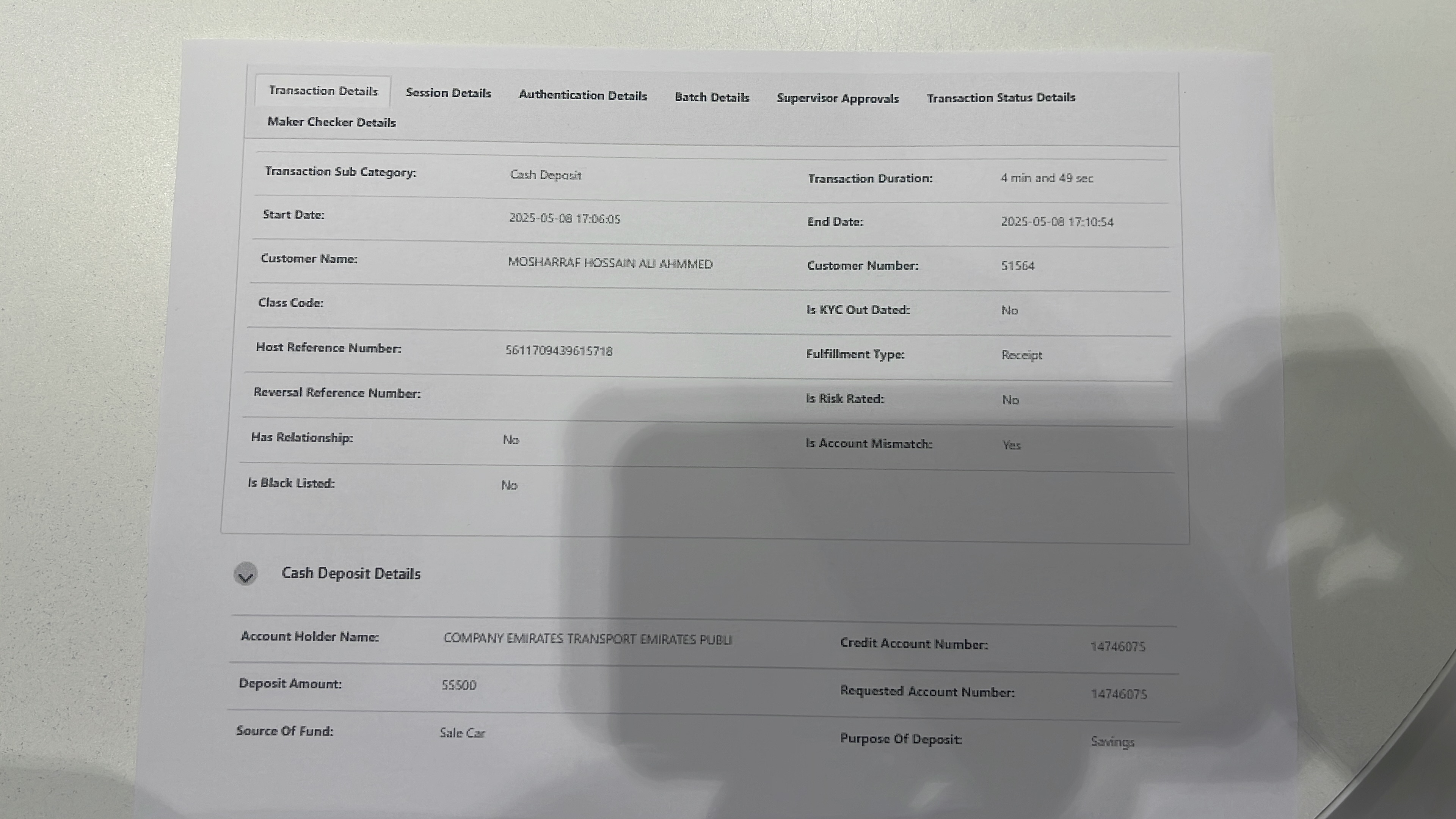Click customer number 51564
Viewport: 1456px width, 819px height.
coord(1017,266)
